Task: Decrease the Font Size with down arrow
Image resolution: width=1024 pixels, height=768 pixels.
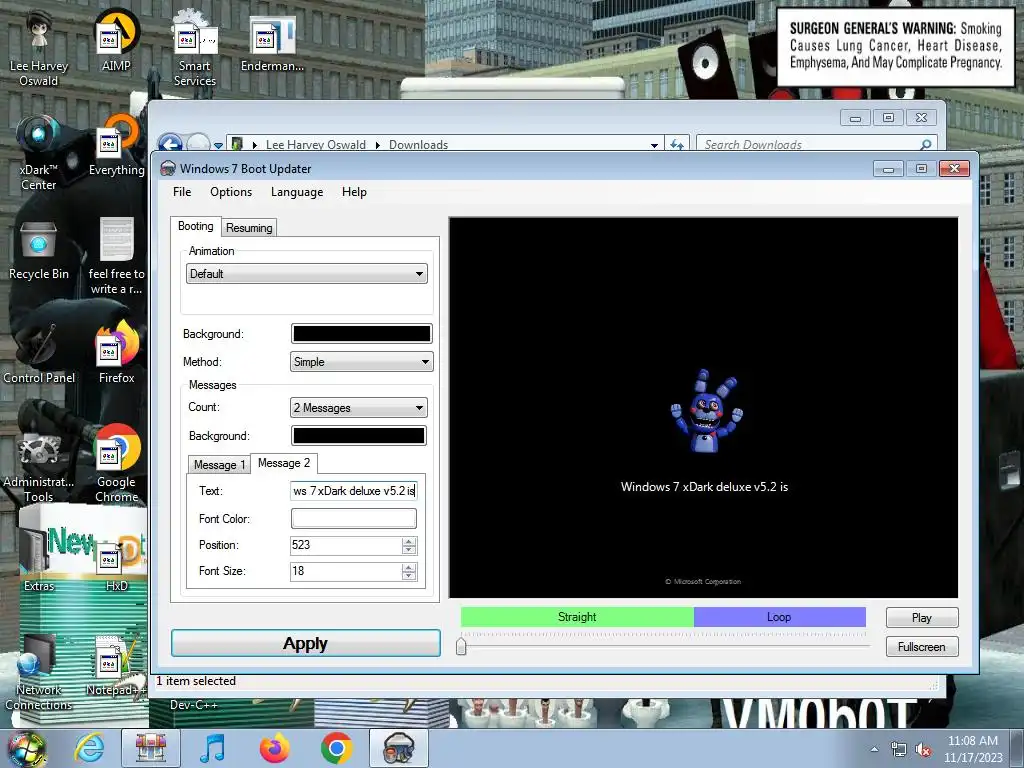Action: tap(409, 576)
